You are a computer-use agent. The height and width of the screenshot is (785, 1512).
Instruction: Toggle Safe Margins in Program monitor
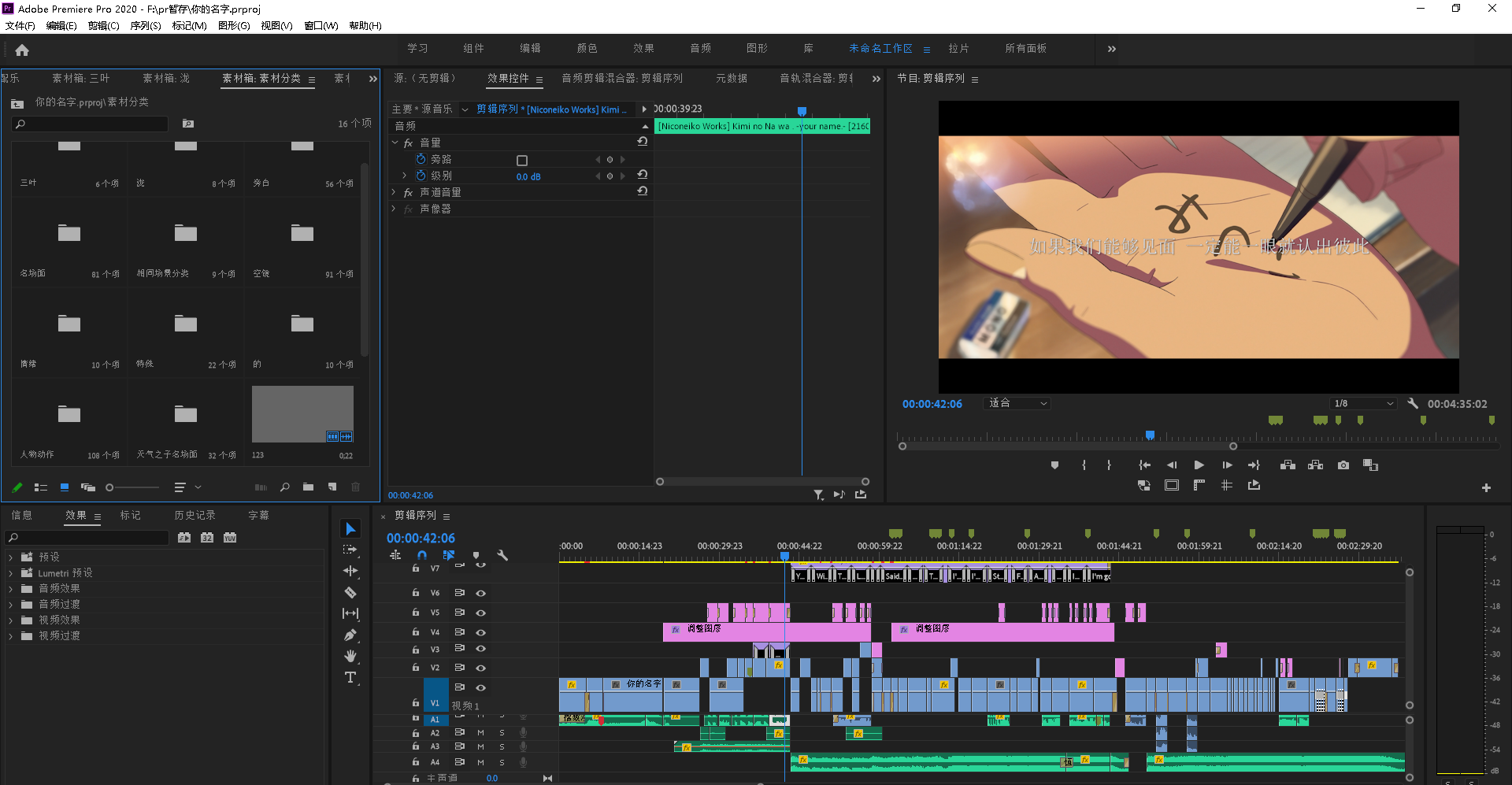coord(1172,486)
